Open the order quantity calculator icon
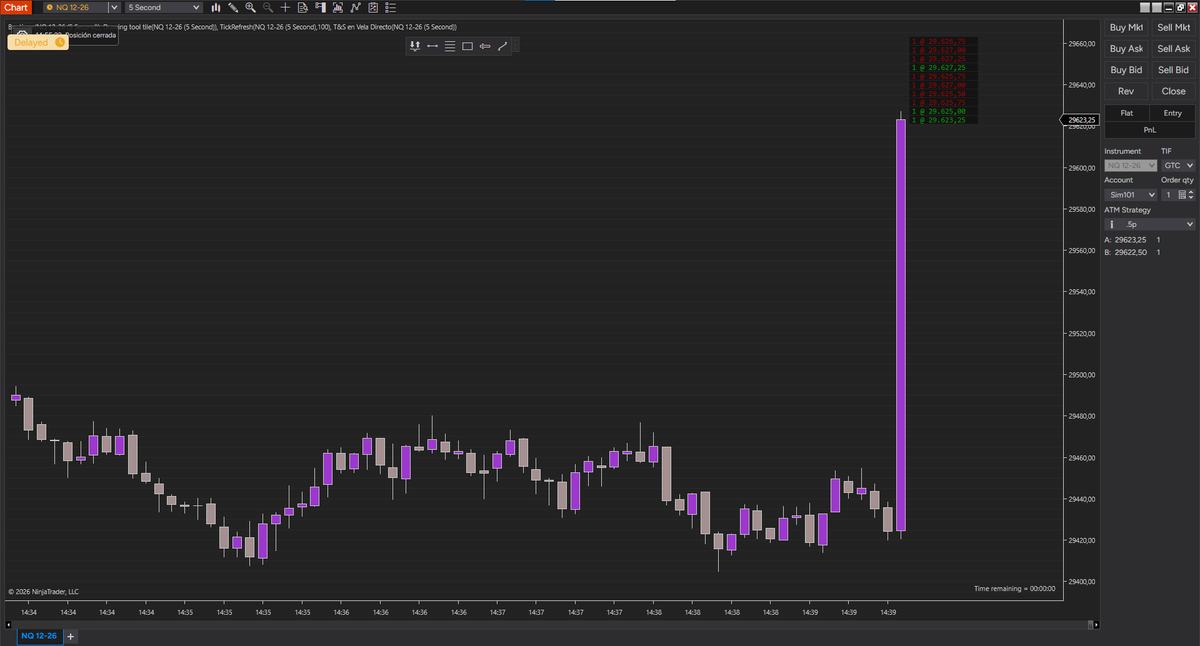 click(x=1182, y=195)
